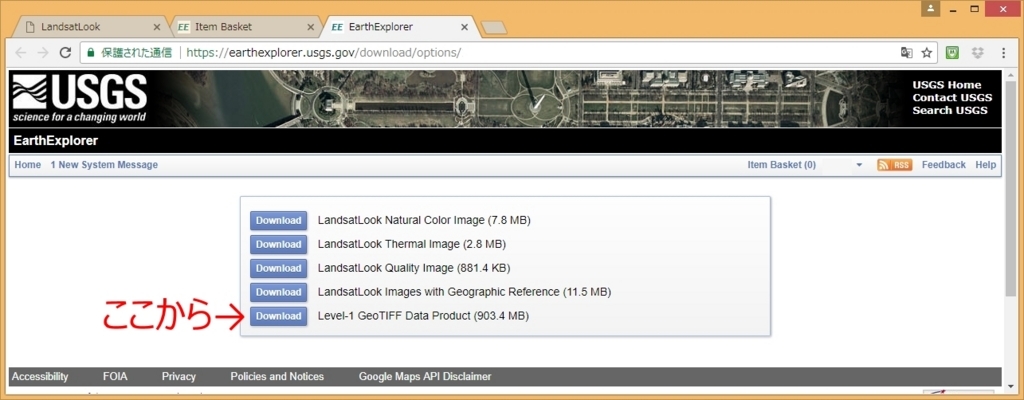The height and width of the screenshot is (400, 1024).
Task: Open Policies and Notices link
Action: pyautogui.click(x=277, y=376)
